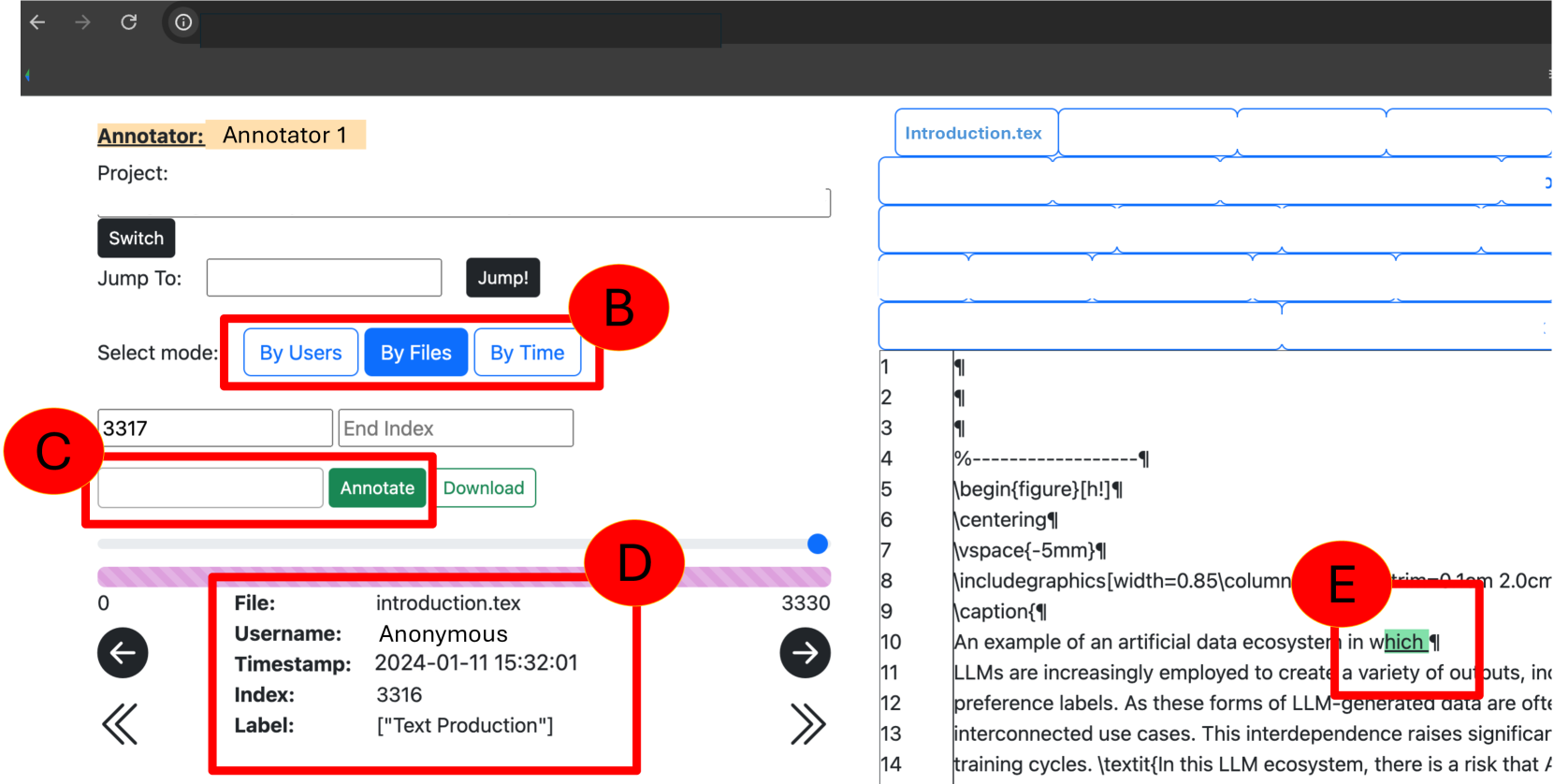This screenshot has height=784, width=1554.
Task: Go back in browser history
Action: [37, 22]
